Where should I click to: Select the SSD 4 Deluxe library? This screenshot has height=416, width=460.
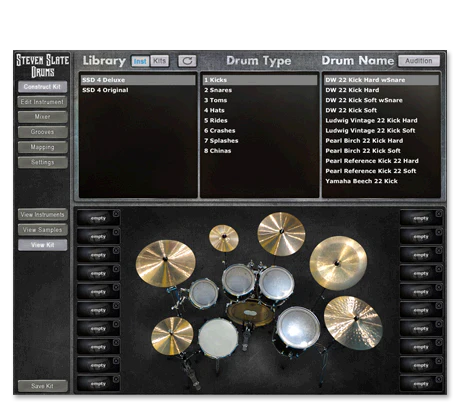tap(138, 80)
